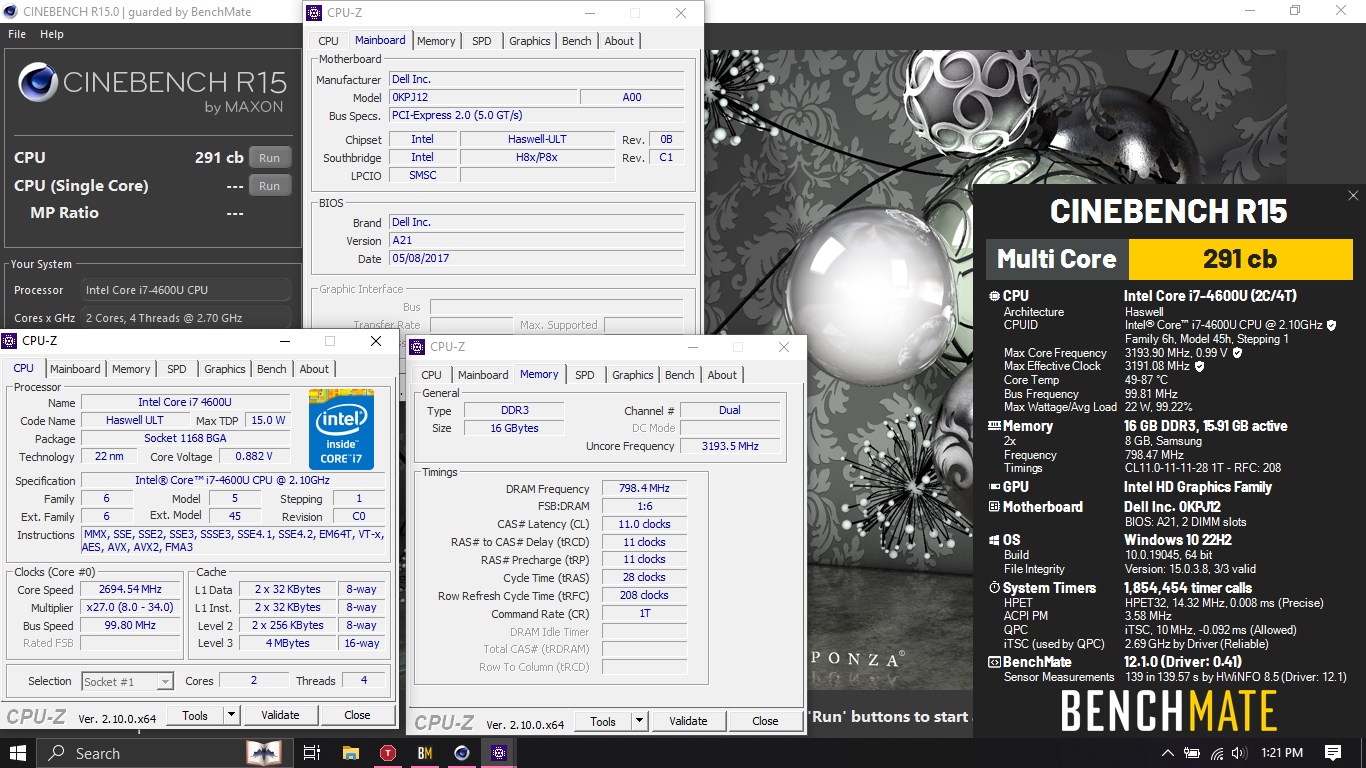This screenshot has width=1366, height=768.
Task: Open Task View from the taskbar
Action: coord(311,753)
